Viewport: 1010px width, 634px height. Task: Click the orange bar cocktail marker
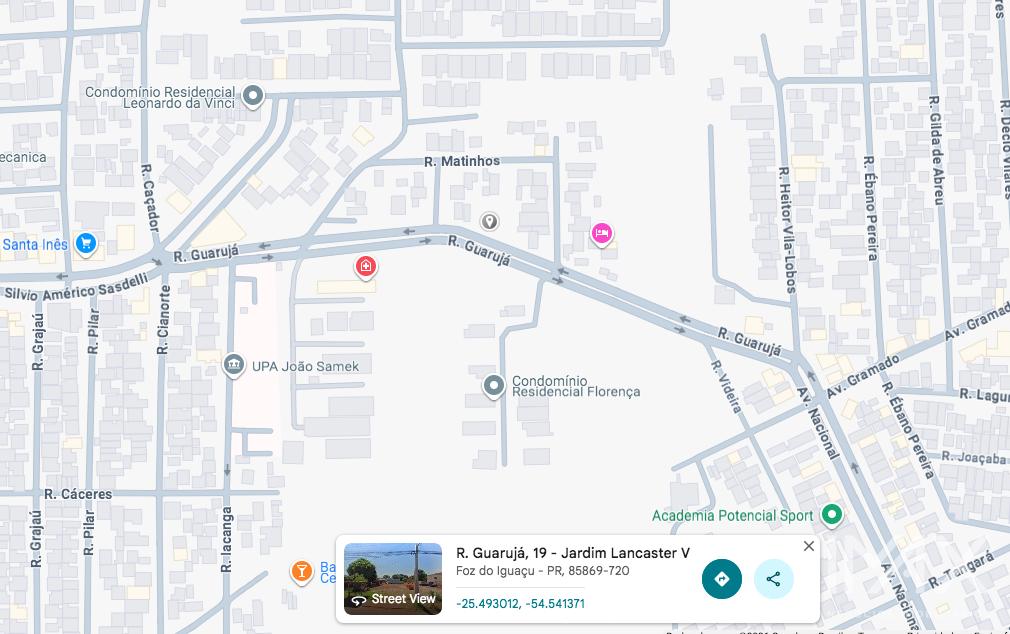click(x=301, y=571)
